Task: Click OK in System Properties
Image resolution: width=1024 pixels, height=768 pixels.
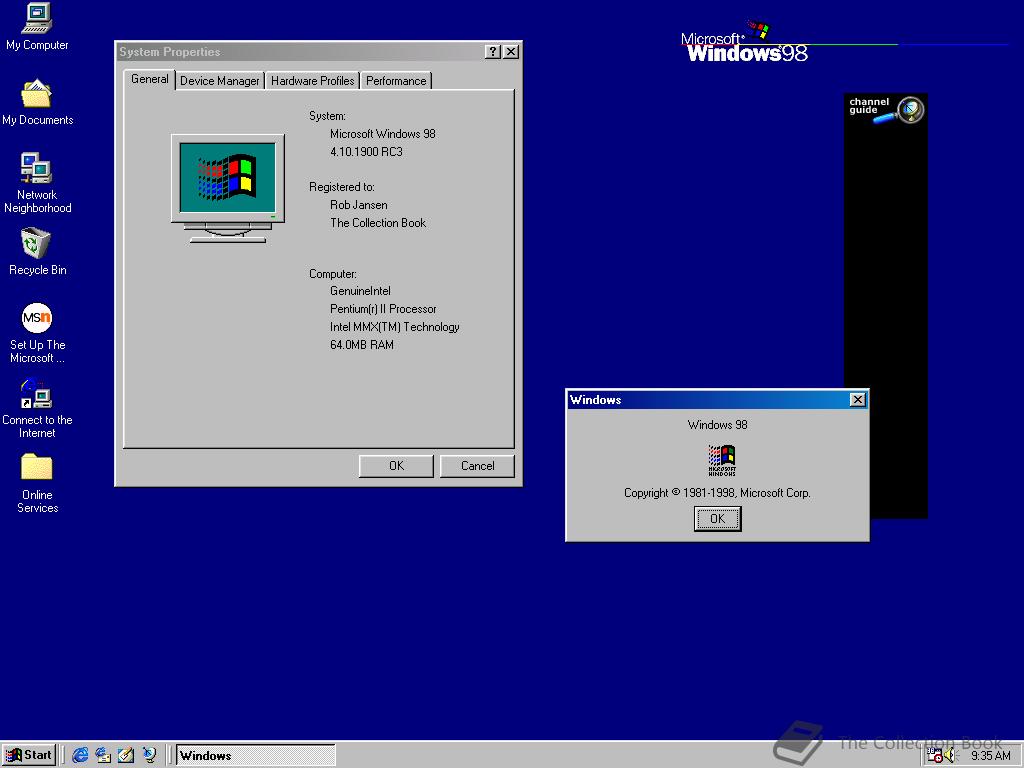Action: [396, 466]
